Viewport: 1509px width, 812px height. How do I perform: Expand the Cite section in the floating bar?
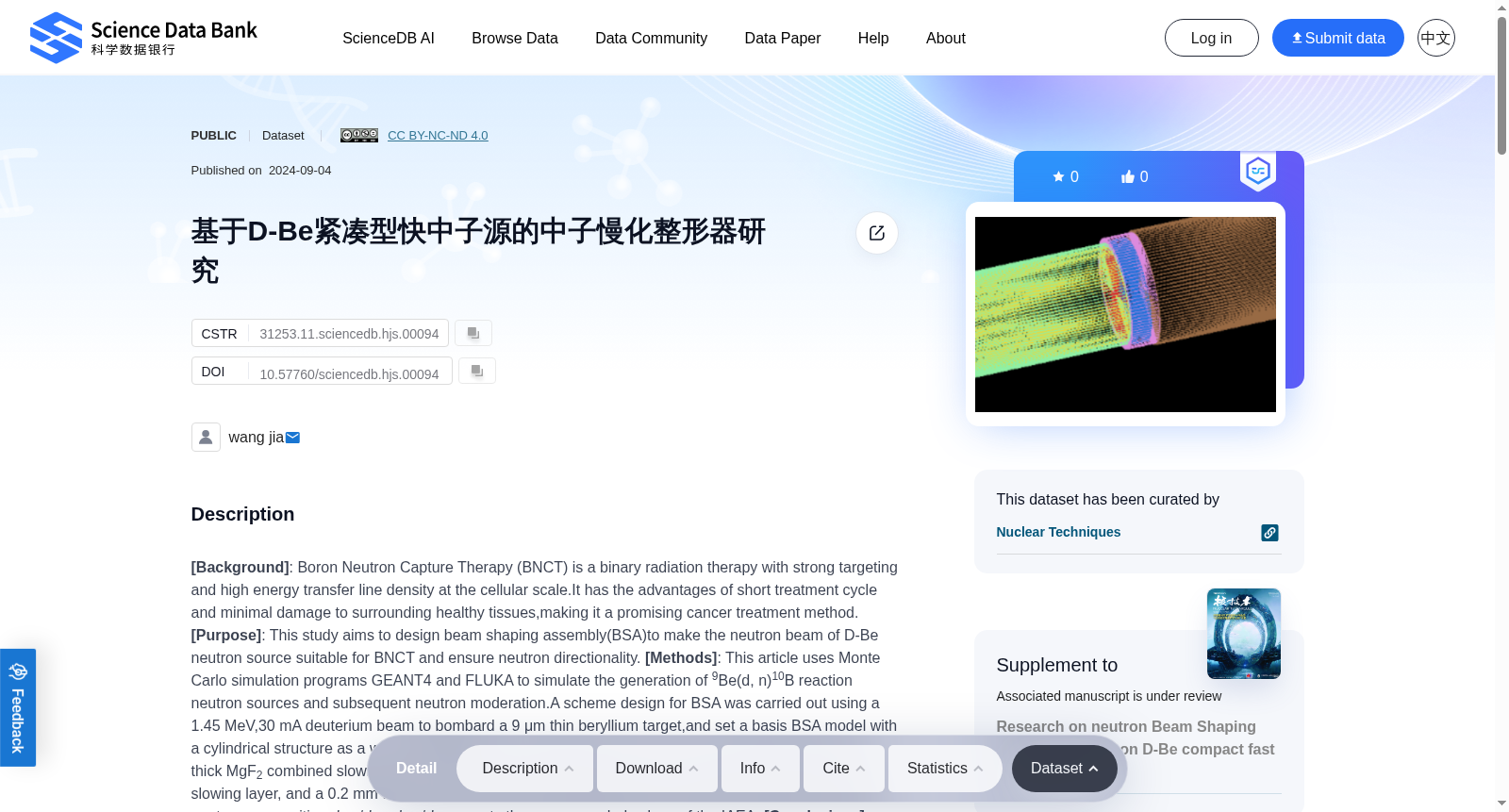(x=844, y=769)
